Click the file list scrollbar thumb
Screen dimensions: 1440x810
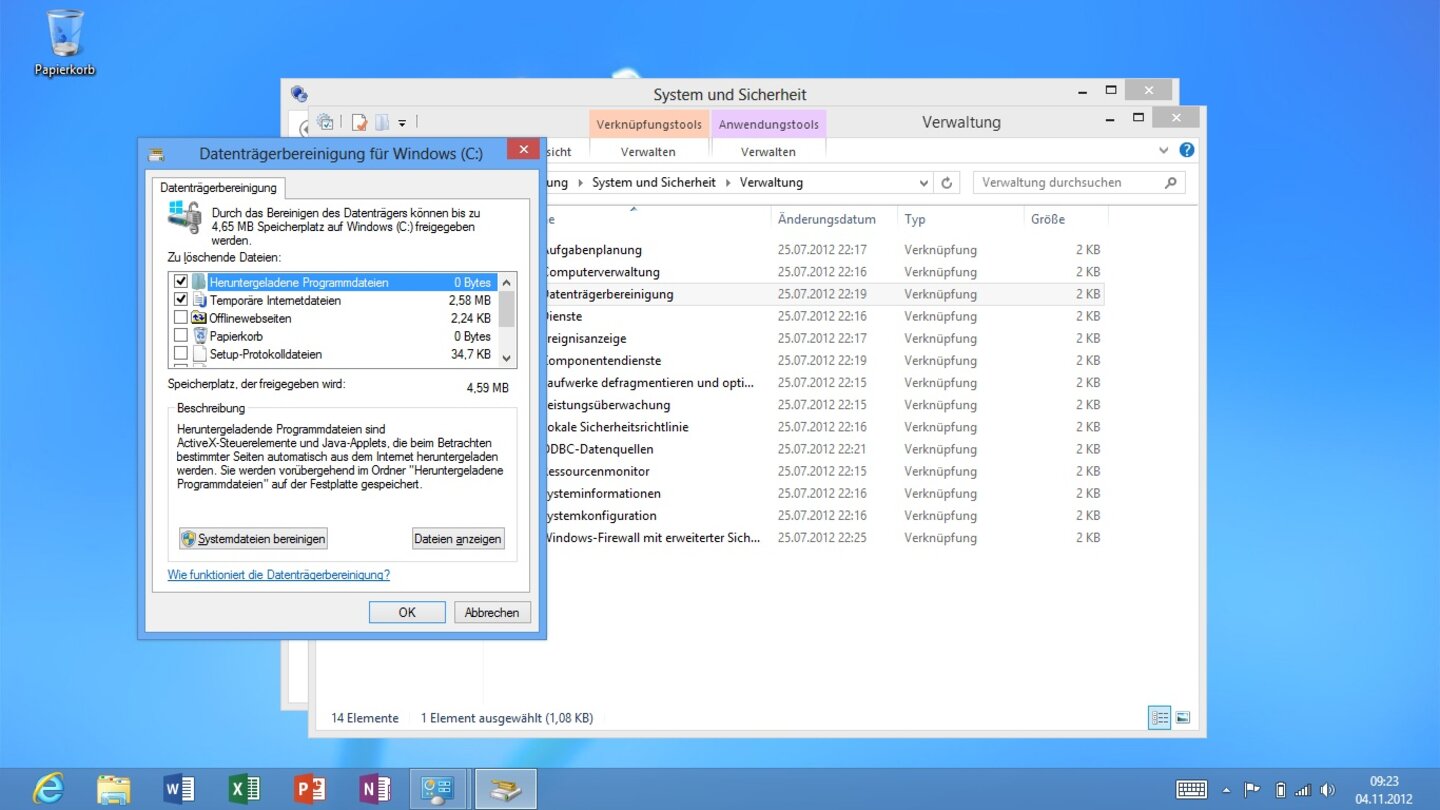coord(507,308)
